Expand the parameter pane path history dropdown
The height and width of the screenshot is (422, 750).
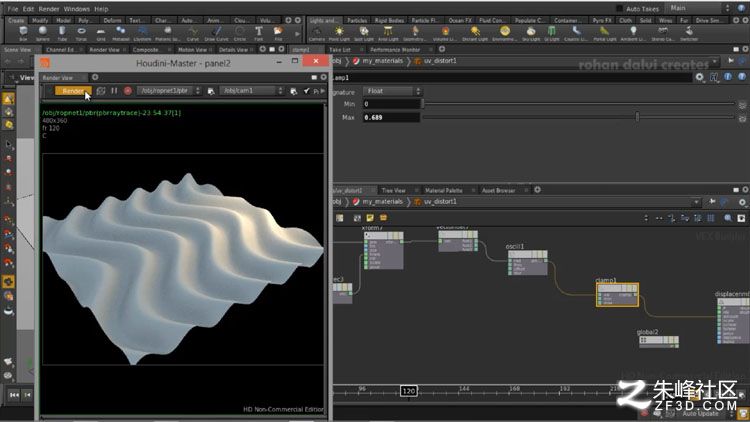pos(715,61)
